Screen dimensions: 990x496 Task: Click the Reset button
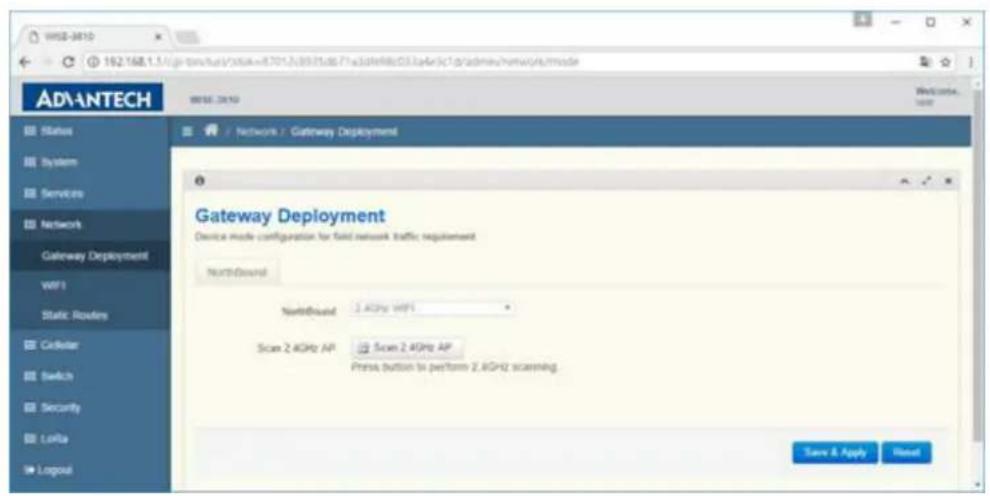pyautogui.click(x=906, y=452)
